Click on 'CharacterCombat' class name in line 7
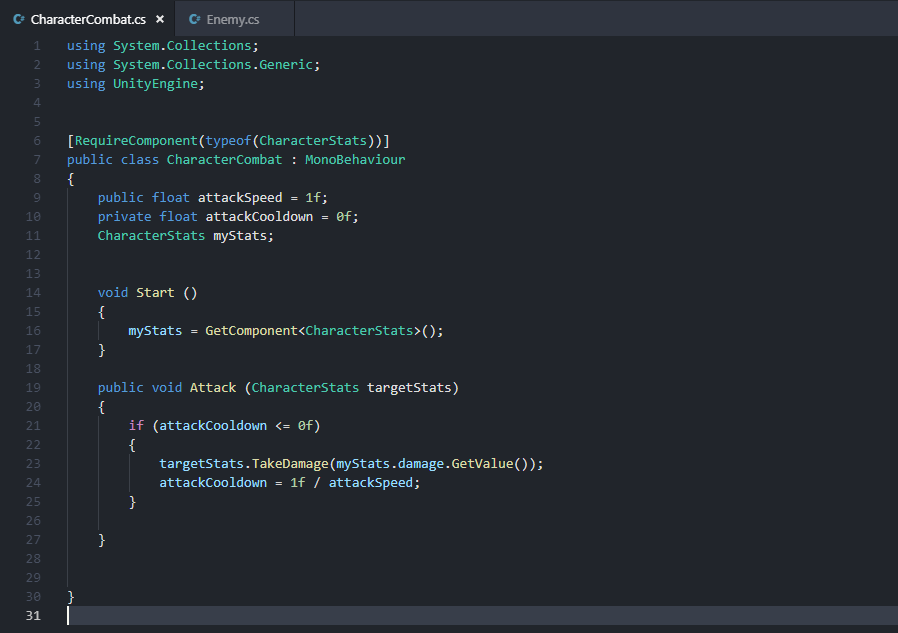 (224, 160)
